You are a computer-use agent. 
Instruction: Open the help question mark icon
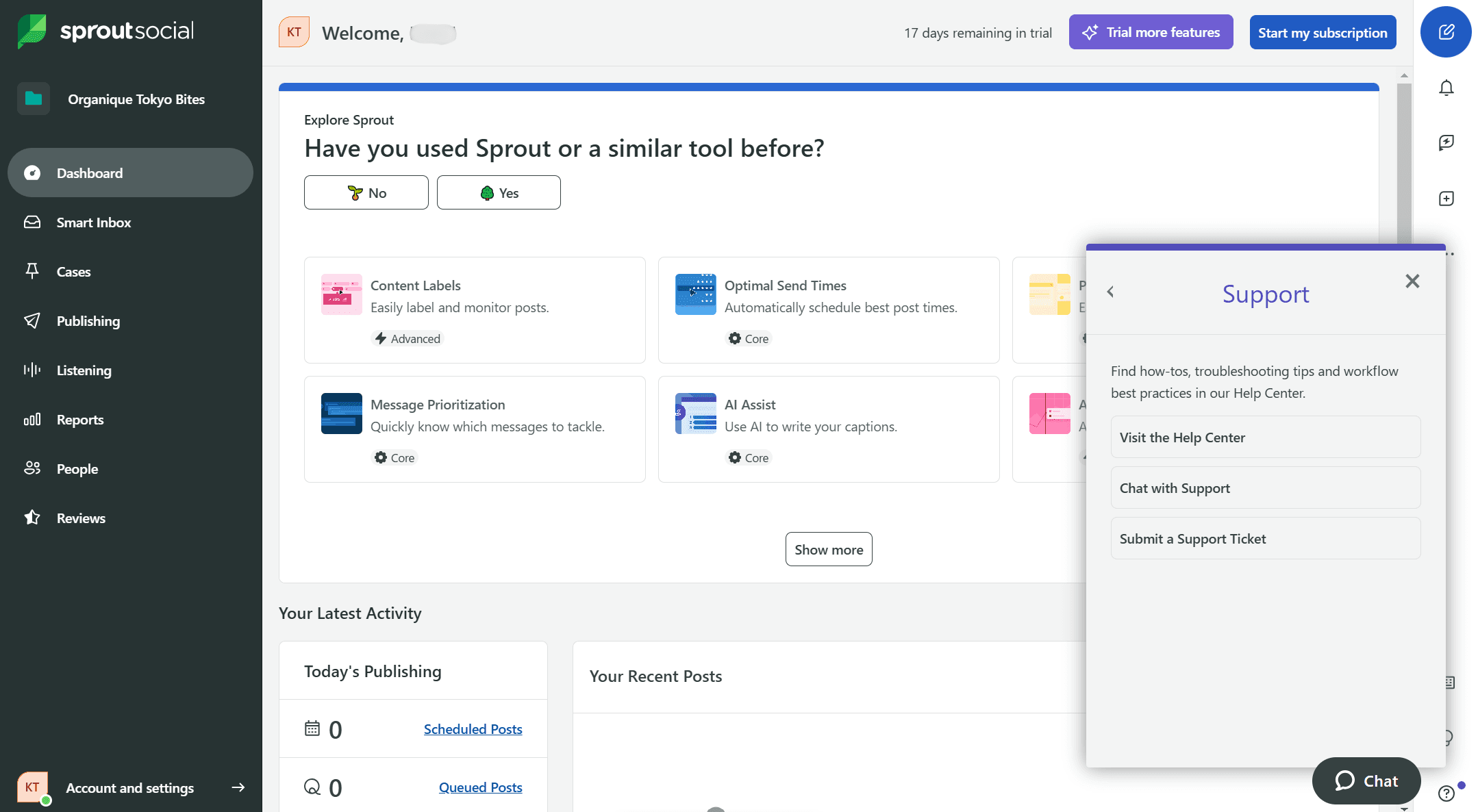1446,793
